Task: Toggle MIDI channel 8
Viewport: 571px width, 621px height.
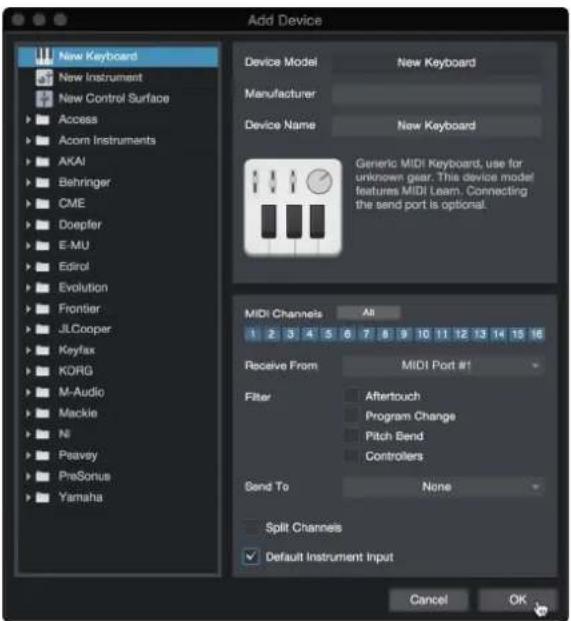Action: pyautogui.click(x=385, y=334)
